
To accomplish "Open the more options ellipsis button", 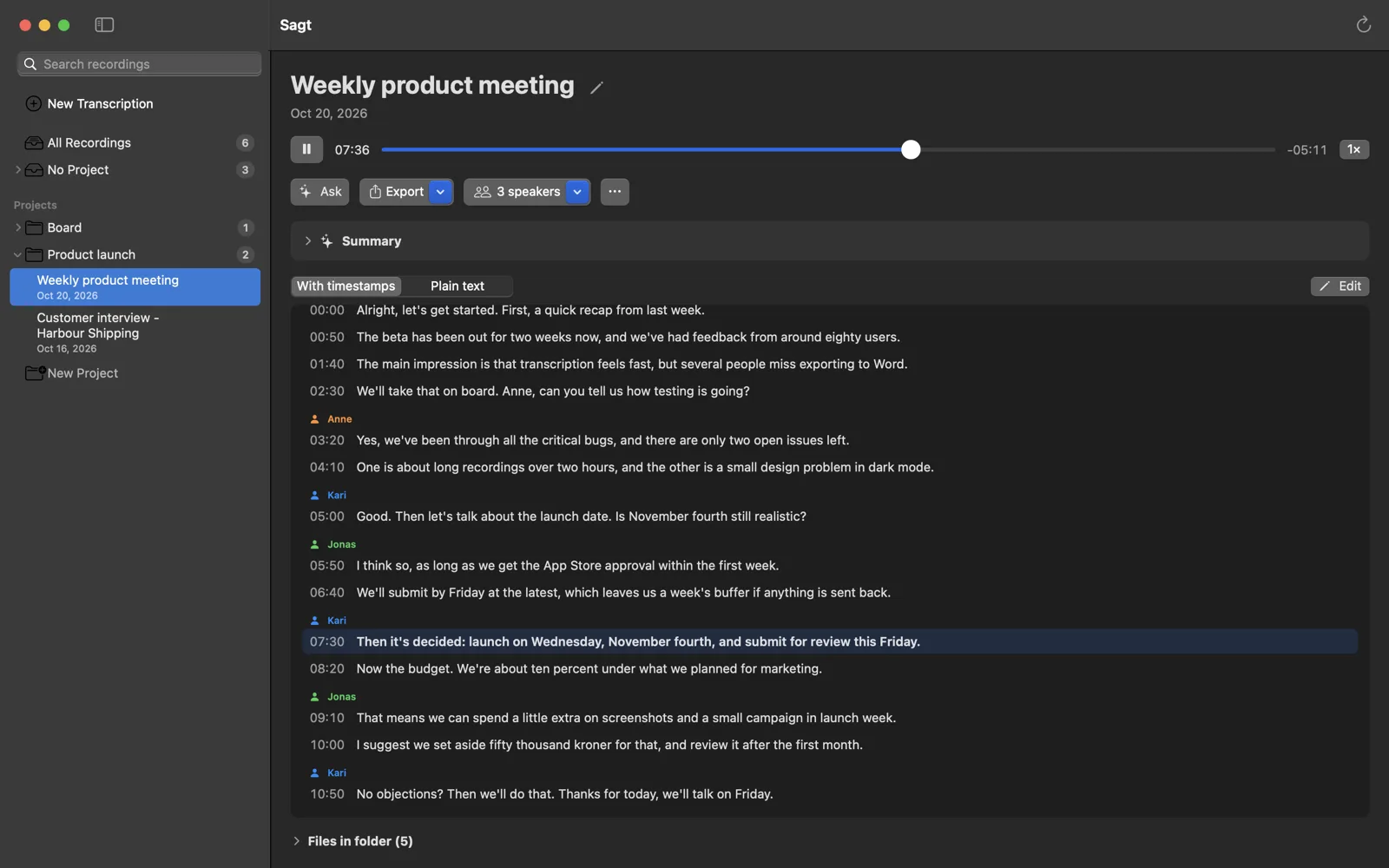I will (615, 192).
